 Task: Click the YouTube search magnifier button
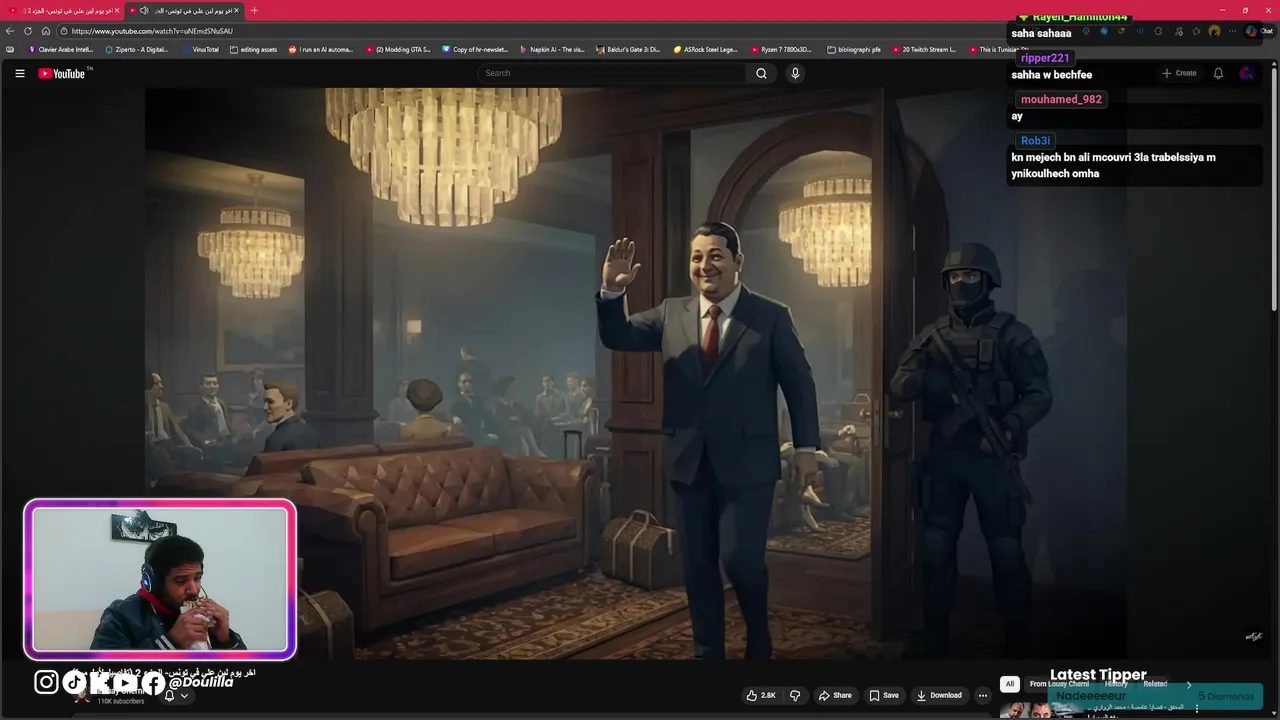[761, 73]
